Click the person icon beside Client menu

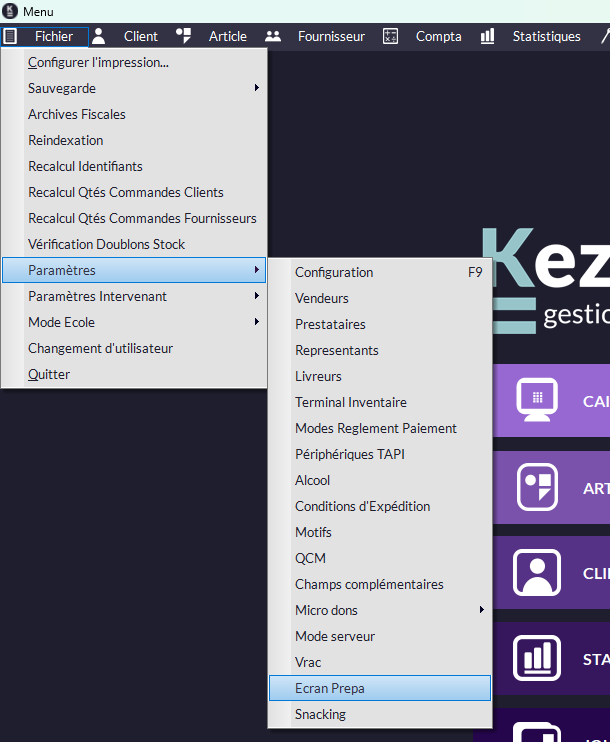click(x=98, y=36)
